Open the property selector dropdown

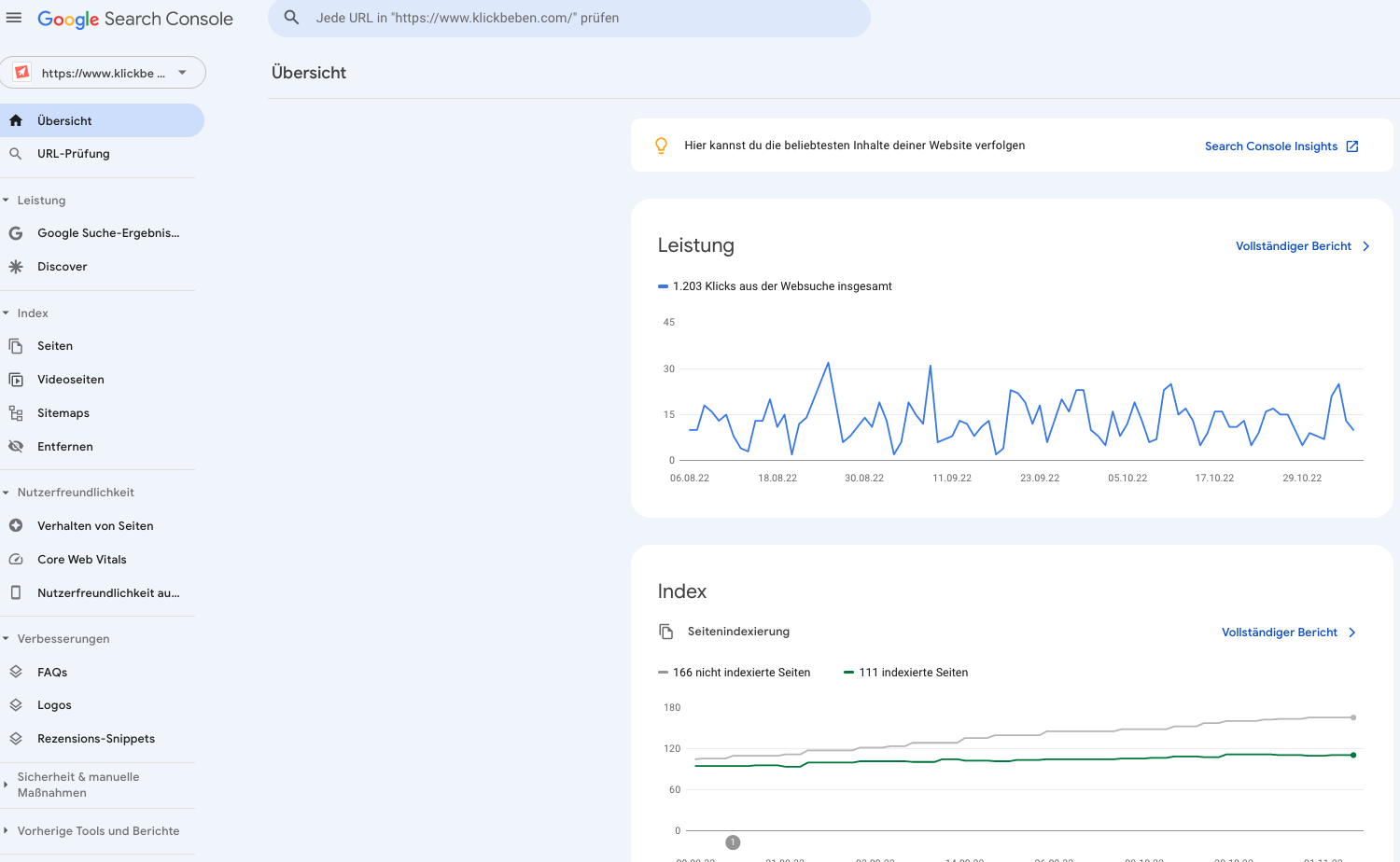[x=103, y=73]
